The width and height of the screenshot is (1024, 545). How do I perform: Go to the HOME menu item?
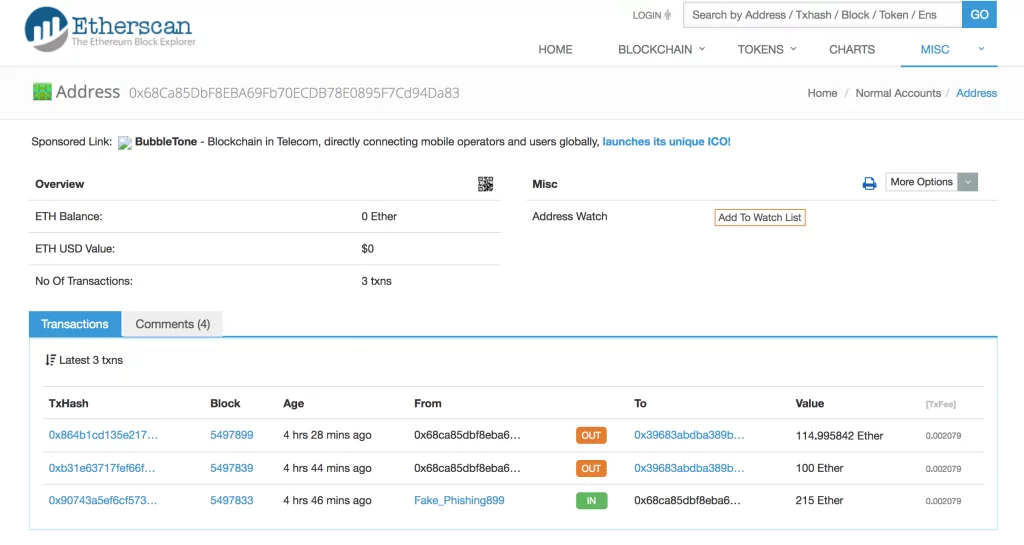[555, 50]
